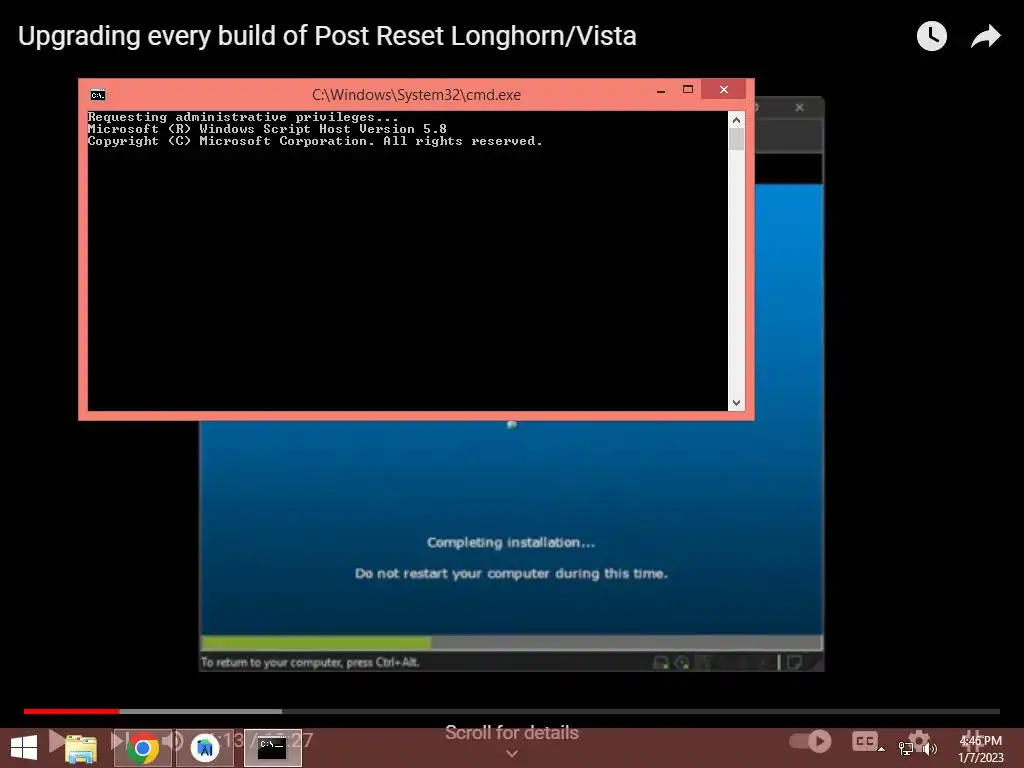Click the cmd scrollbar up arrow
1024x768 pixels.
pos(736,120)
